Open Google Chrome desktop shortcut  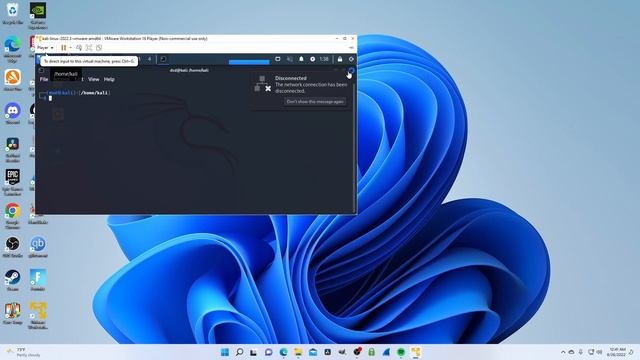click(13, 216)
